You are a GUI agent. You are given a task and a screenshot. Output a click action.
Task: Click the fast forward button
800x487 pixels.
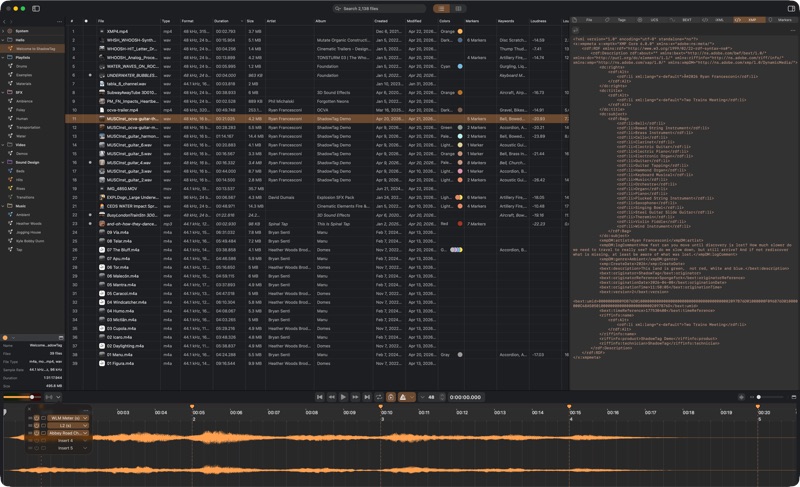tap(355, 397)
